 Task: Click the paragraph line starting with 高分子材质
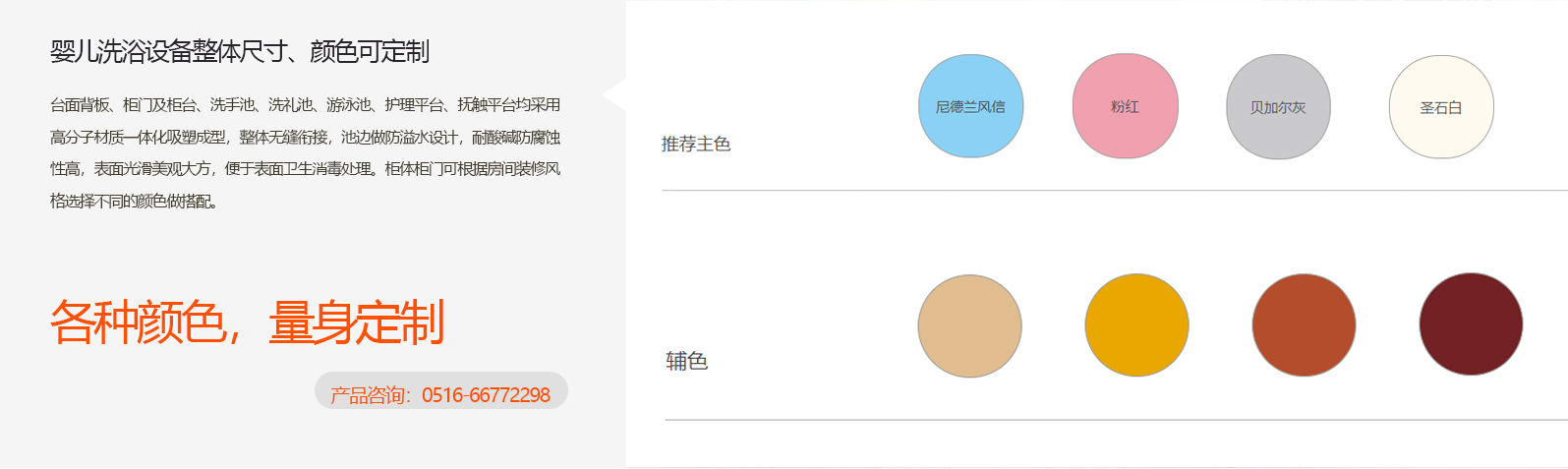pos(305,138)
